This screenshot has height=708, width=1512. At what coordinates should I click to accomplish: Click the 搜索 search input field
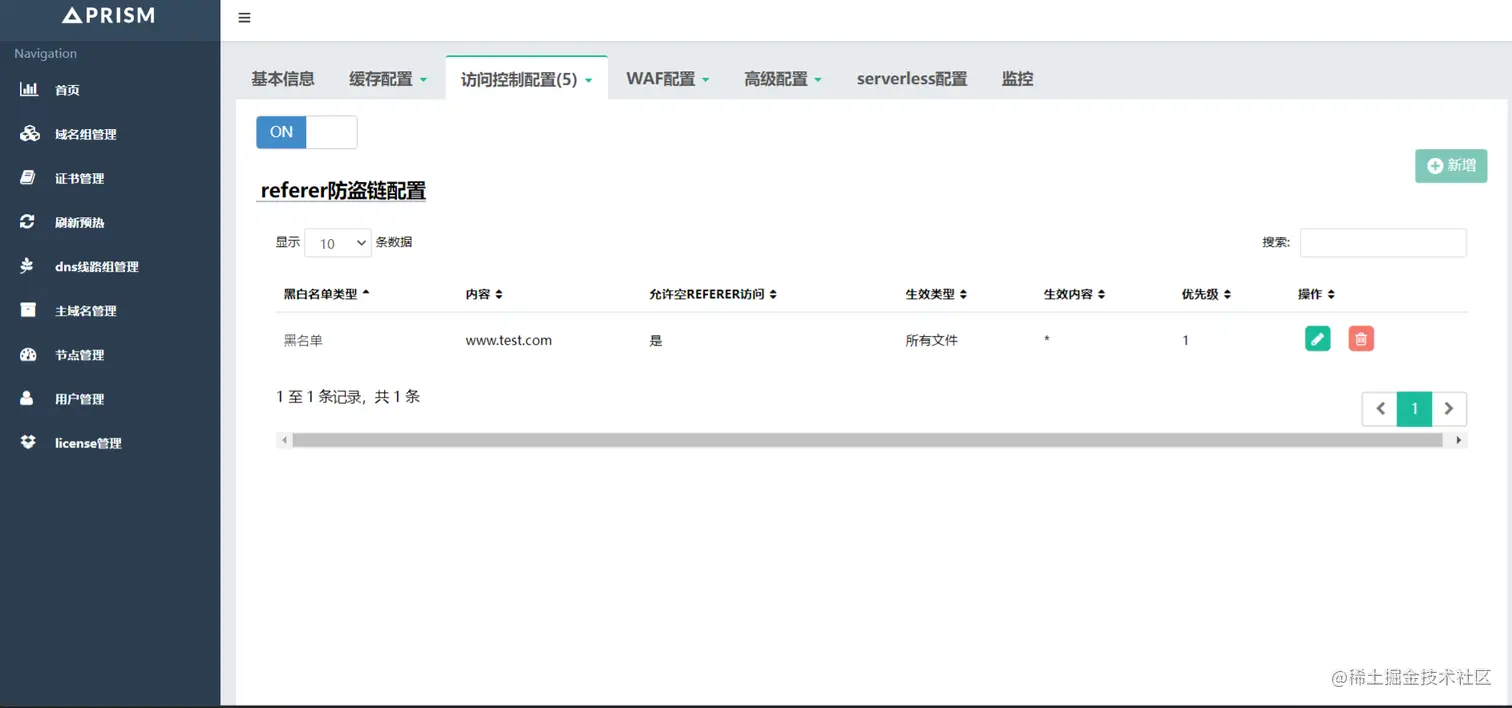[x=1383, y=243]
